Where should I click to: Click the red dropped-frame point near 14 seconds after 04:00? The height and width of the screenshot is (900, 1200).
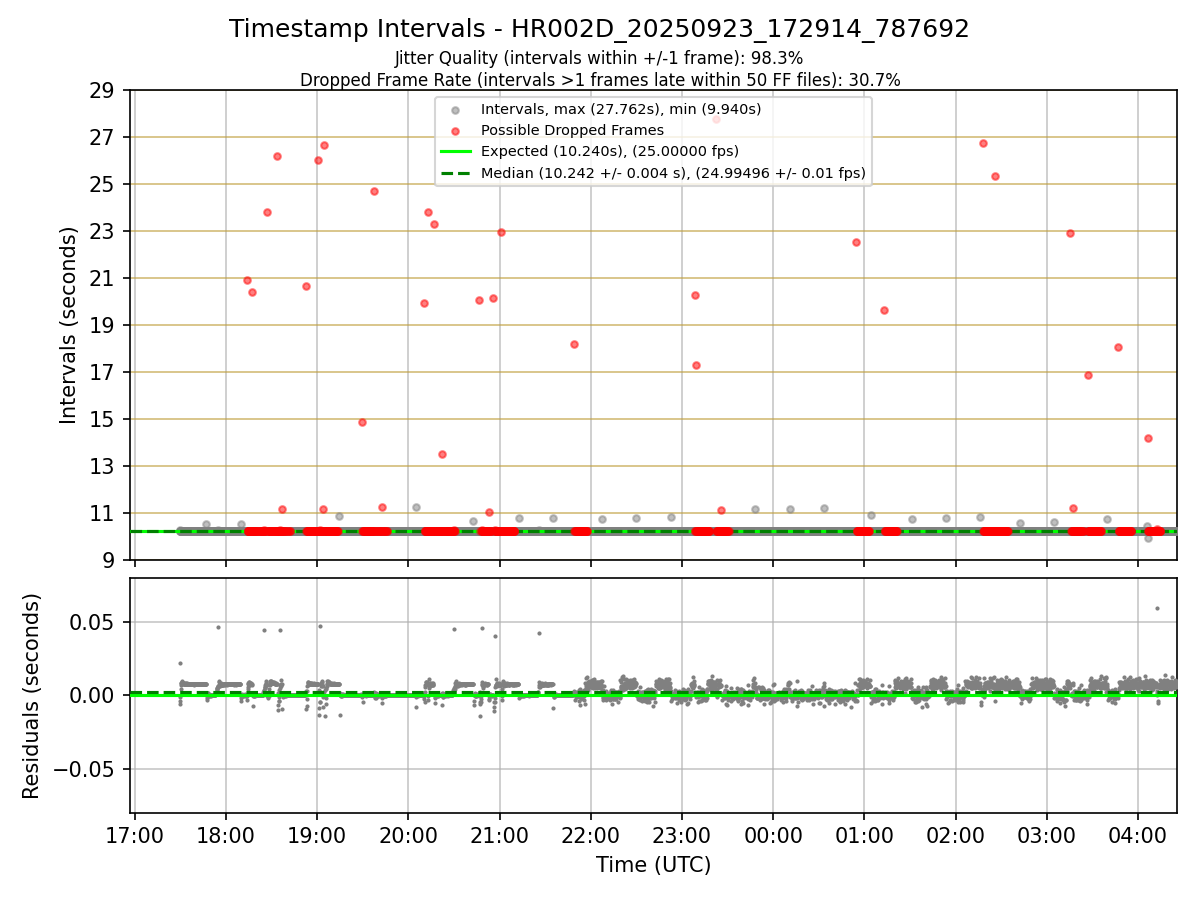(1148, 438)
